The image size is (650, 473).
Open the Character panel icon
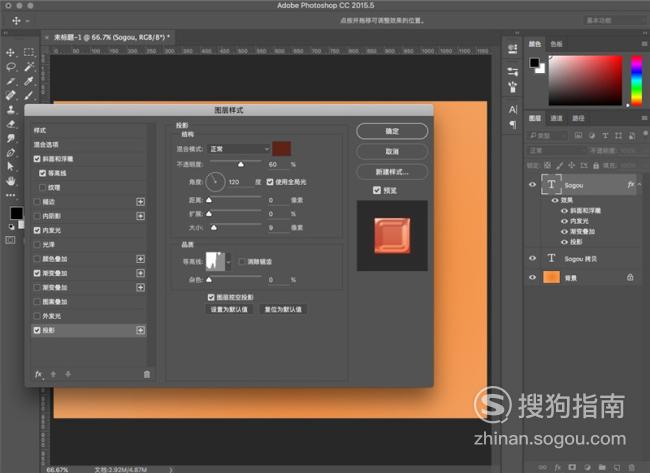(513, 109)
